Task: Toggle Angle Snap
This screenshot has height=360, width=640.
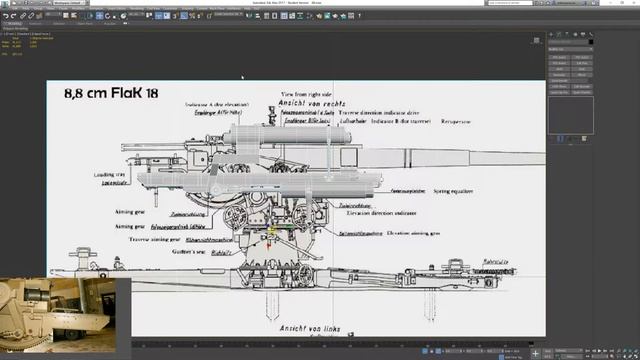Action: tap(184, 16)
